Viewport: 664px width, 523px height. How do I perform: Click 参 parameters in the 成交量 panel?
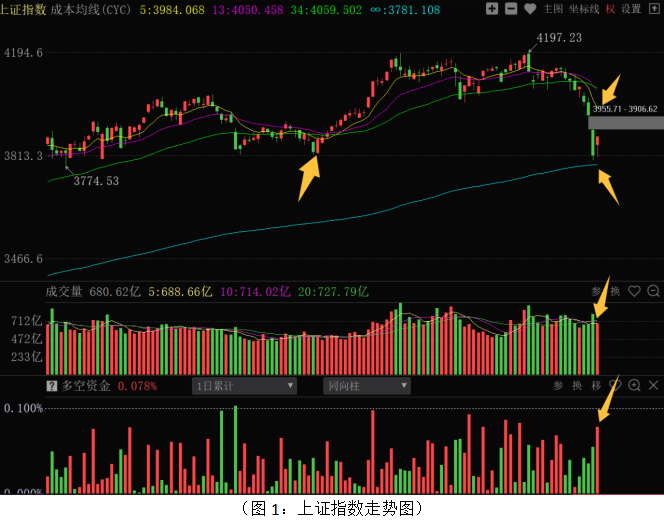(x=598, y=291)
